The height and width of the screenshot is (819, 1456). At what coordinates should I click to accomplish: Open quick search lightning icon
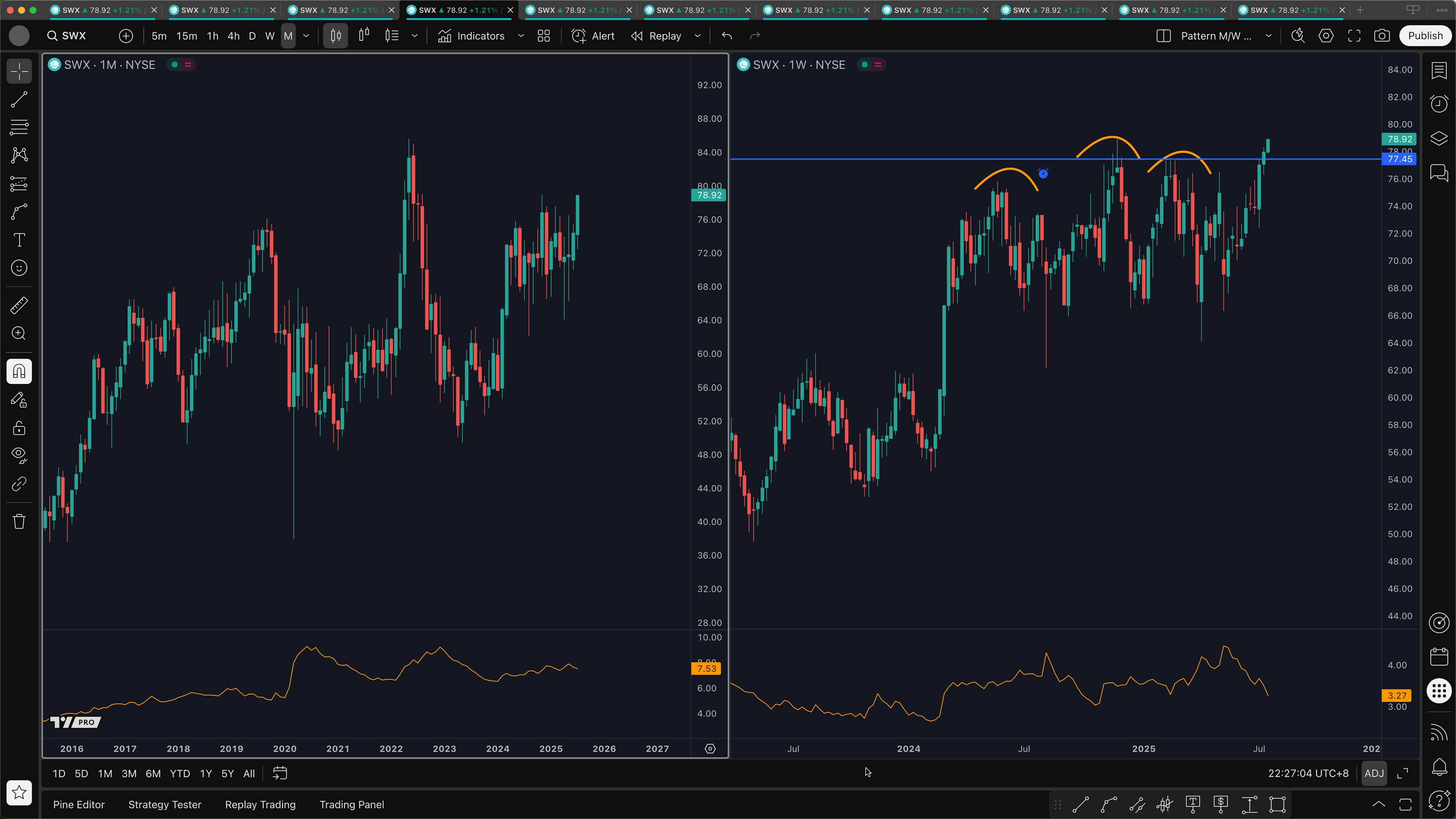pos(1298,36)
